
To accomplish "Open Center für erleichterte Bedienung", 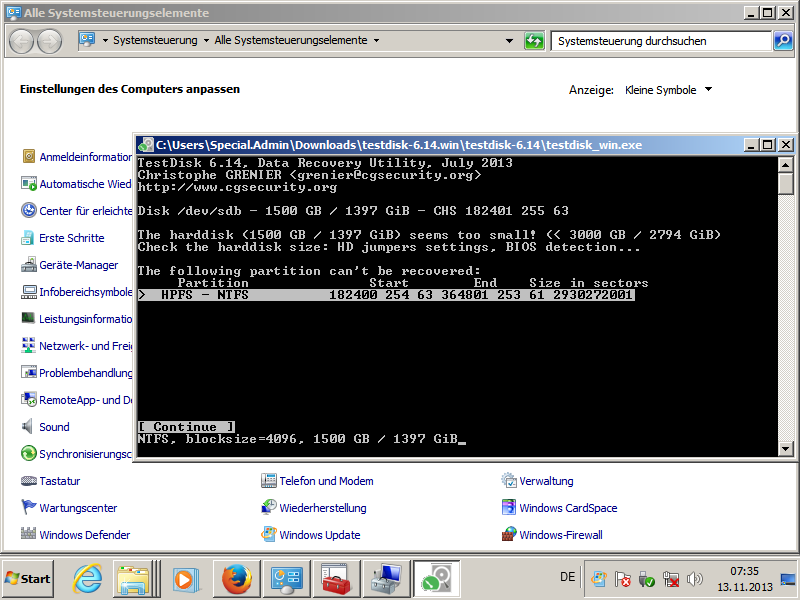I will [x=85, y=211].
